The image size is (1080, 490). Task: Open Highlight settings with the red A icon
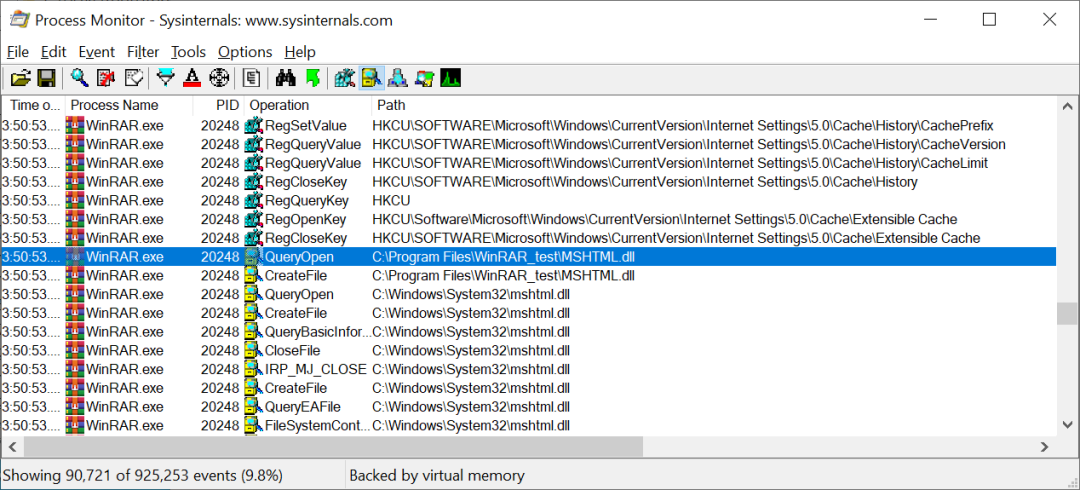(192, 79)
